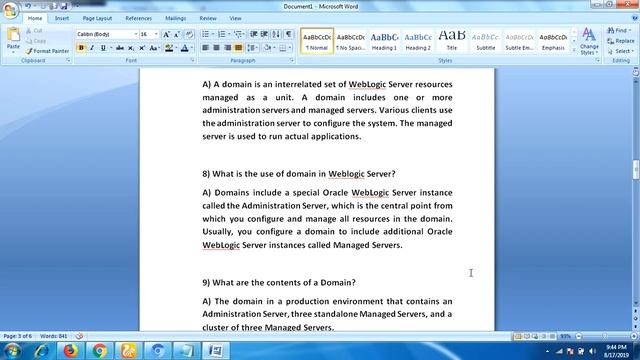The height and width of the screenshot is (360, 640).
Task: Increase paragraph indent
Action: [x=264, y=34]
